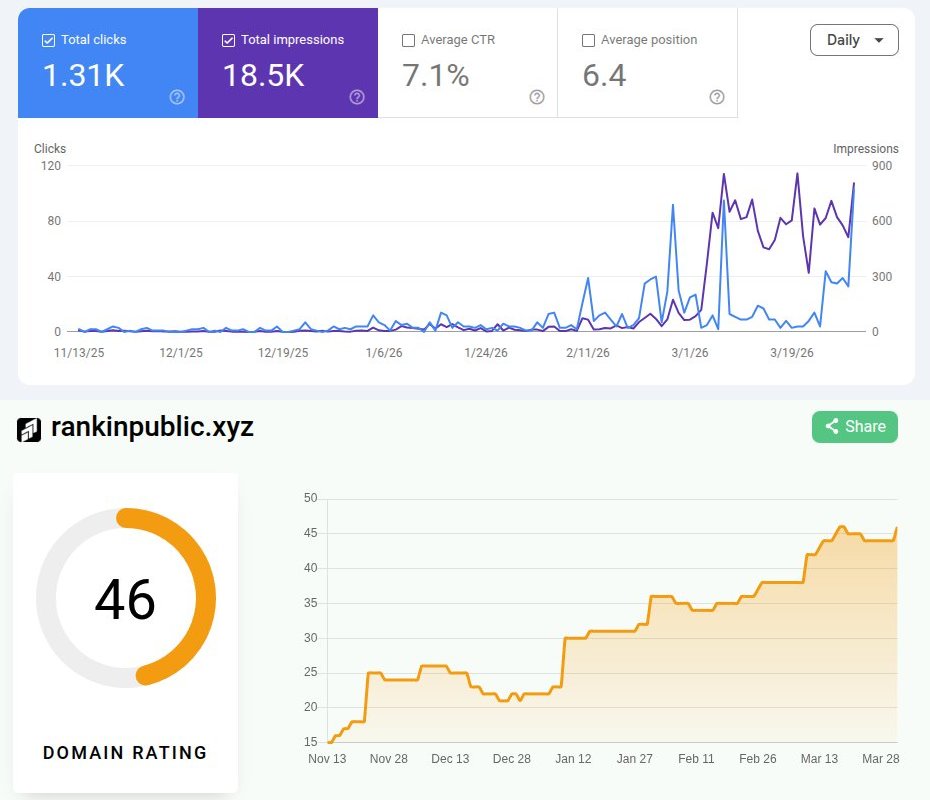Click the 1/6/26 date axis label
930x800 pixels.
pos(384,353)
